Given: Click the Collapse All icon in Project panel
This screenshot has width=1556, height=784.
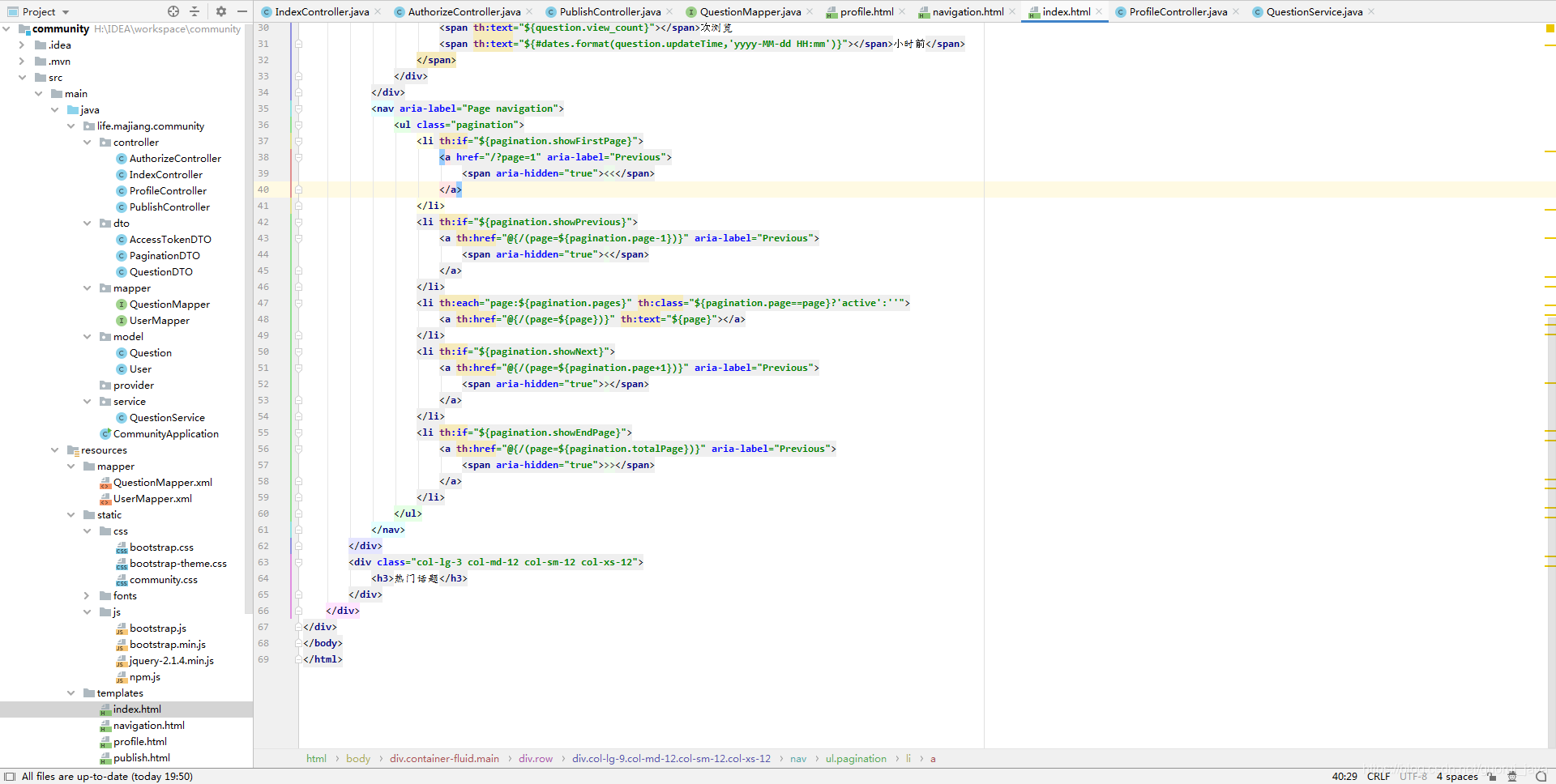Looking at the screenshot, I should 194,11.
